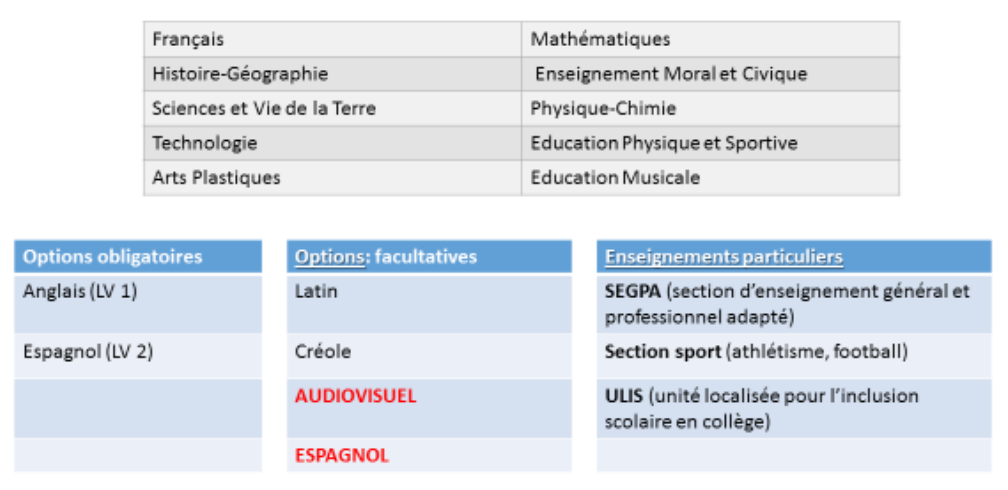The height and width of the screenshot is (490, 1008).
Task: Click the underlined Enseignements particuliers header
Action: [724, 257]
